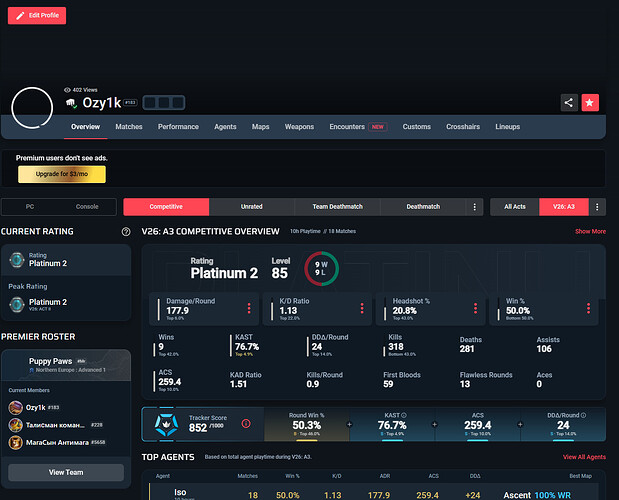Image resolution: width=619 pixels, height=500 pixels.
Task: Select the PC platform toggle
Action: (30, 207)
